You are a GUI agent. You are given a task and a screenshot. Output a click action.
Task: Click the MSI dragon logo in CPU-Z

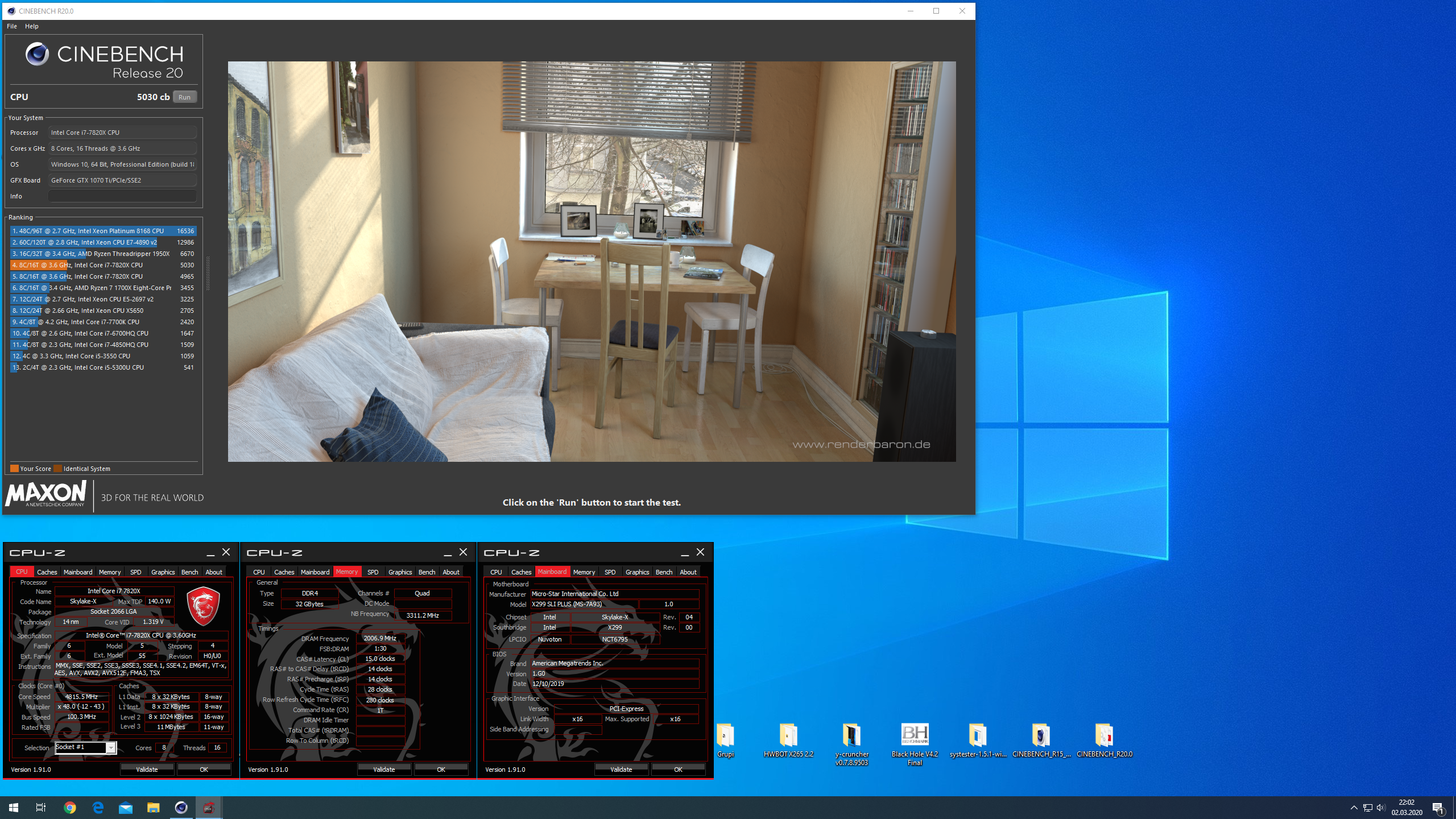point(203,607)
